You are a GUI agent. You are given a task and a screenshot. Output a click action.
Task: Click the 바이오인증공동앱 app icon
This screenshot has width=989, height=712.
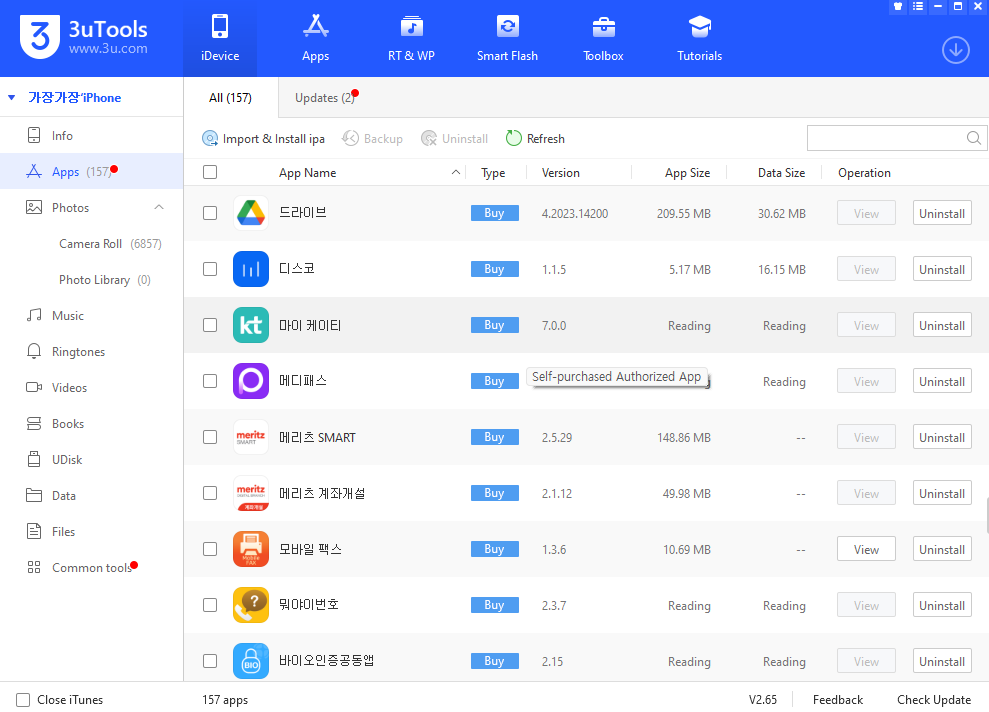click(x=250, y=661)
